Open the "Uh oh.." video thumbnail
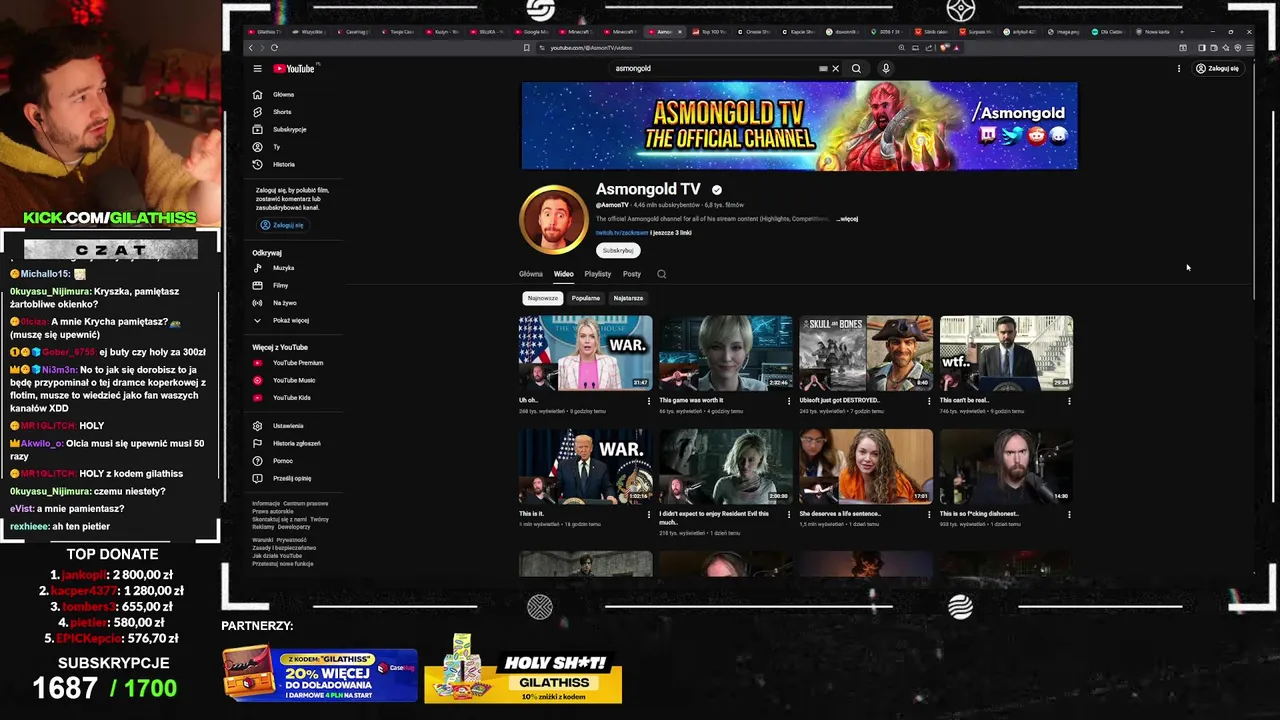 [x=585, y=353]
